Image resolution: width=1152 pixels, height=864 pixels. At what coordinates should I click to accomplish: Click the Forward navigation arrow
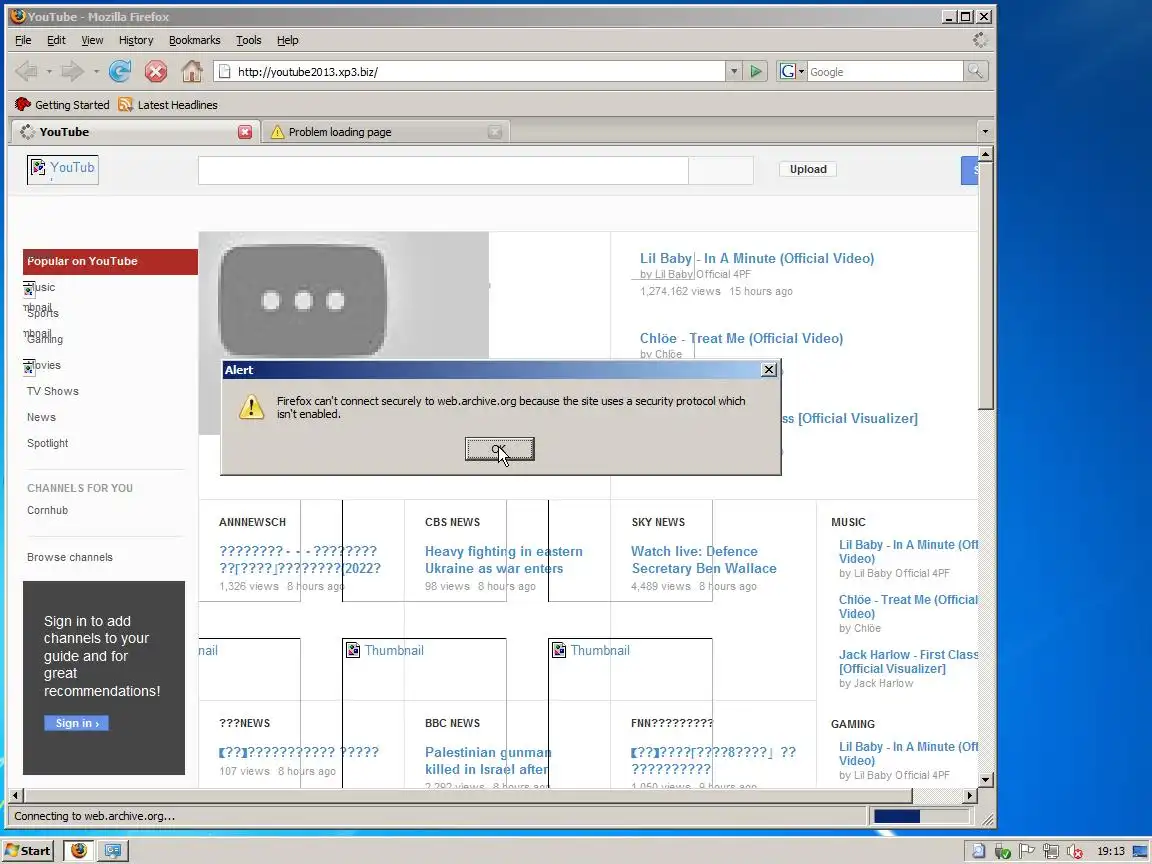[x=72, y=71]
